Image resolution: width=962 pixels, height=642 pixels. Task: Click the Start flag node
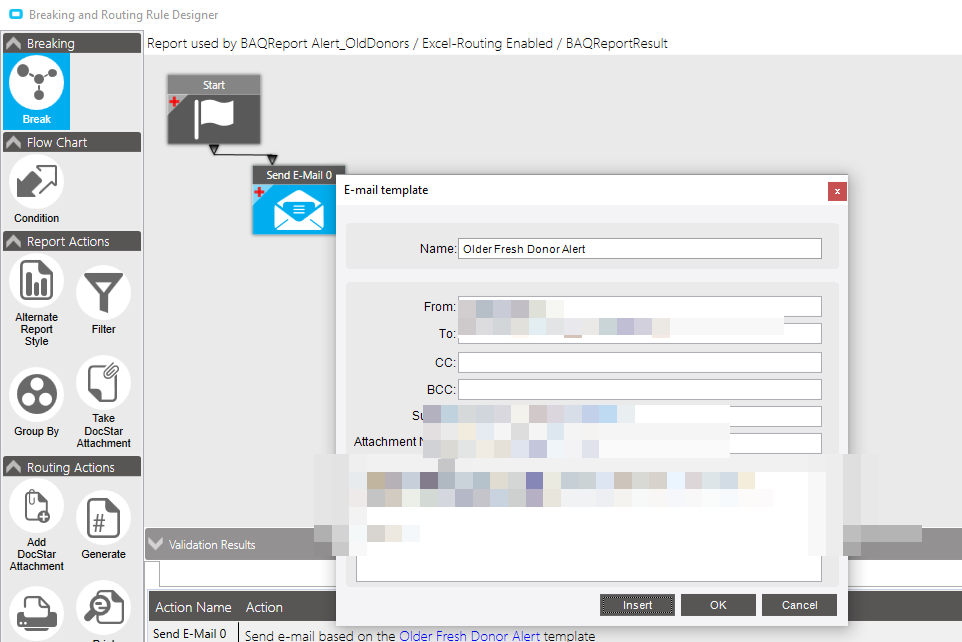coord(214,110)
